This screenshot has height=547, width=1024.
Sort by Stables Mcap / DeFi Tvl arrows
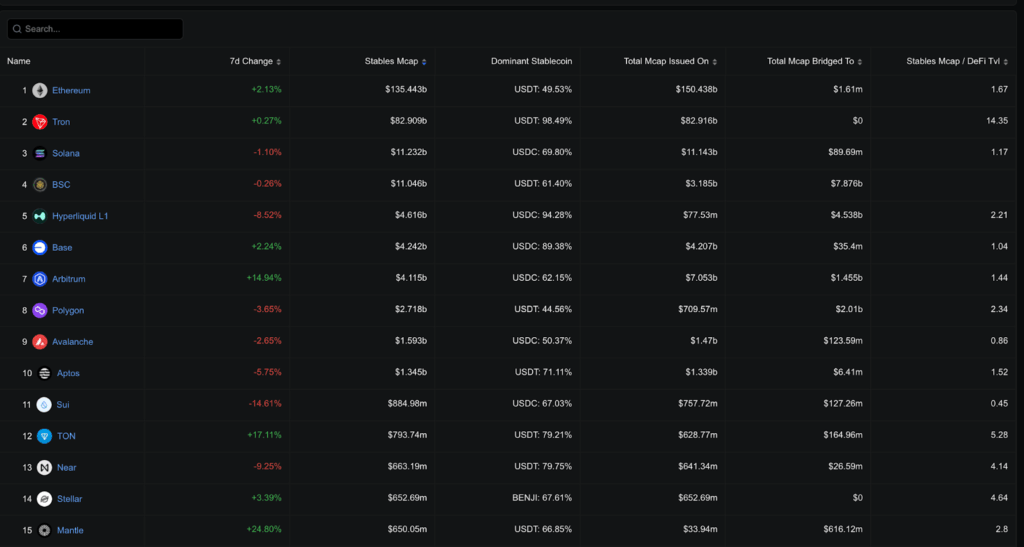coord(1006,62)
